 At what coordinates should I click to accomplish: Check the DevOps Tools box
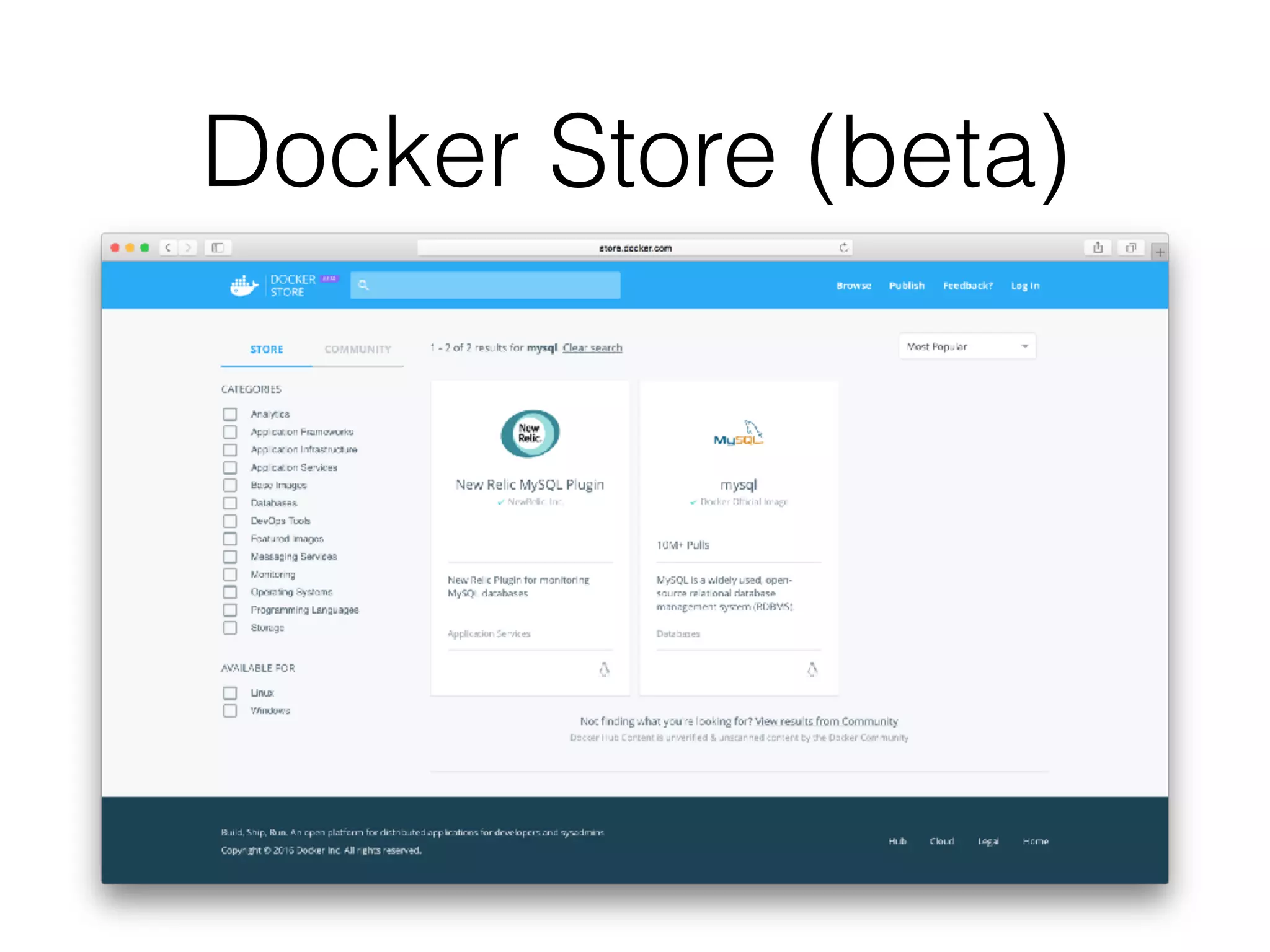(230, 521)
